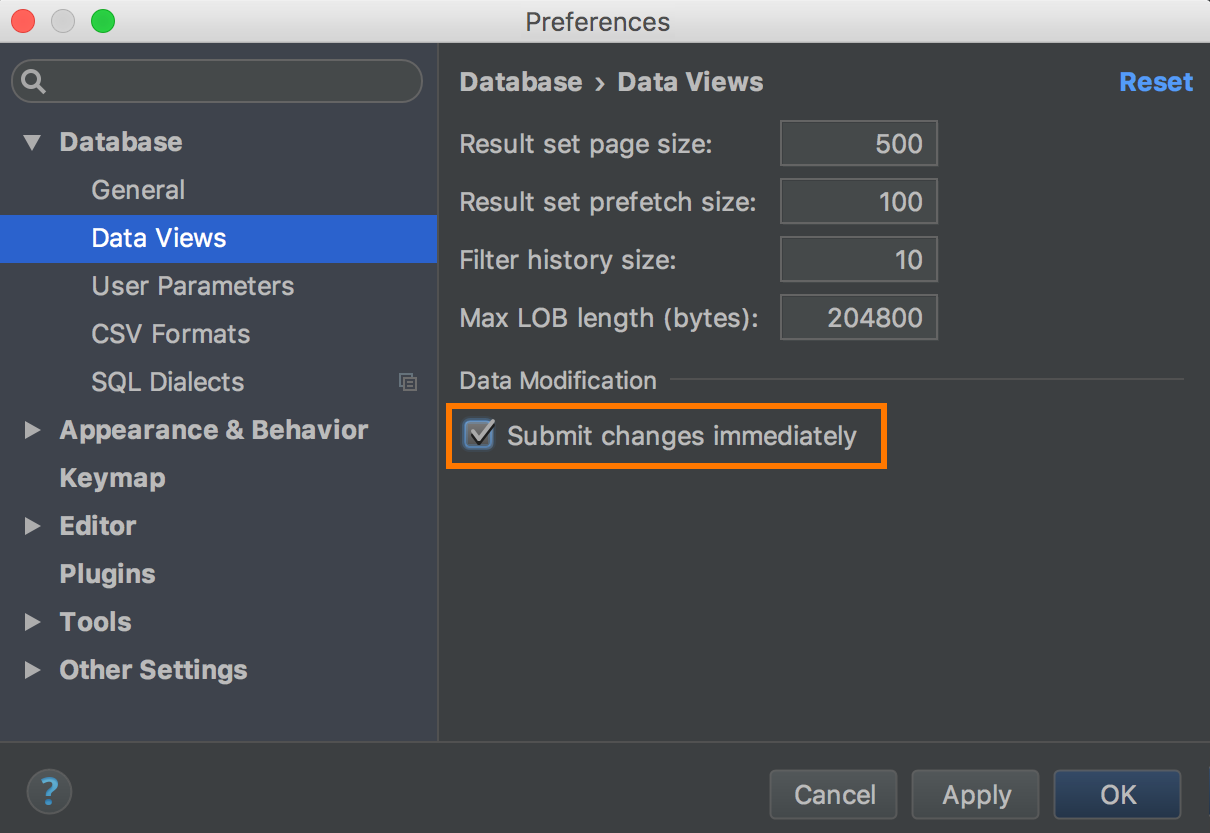
Task: Focus the preferences search field
Action: (x=217, y=81)
